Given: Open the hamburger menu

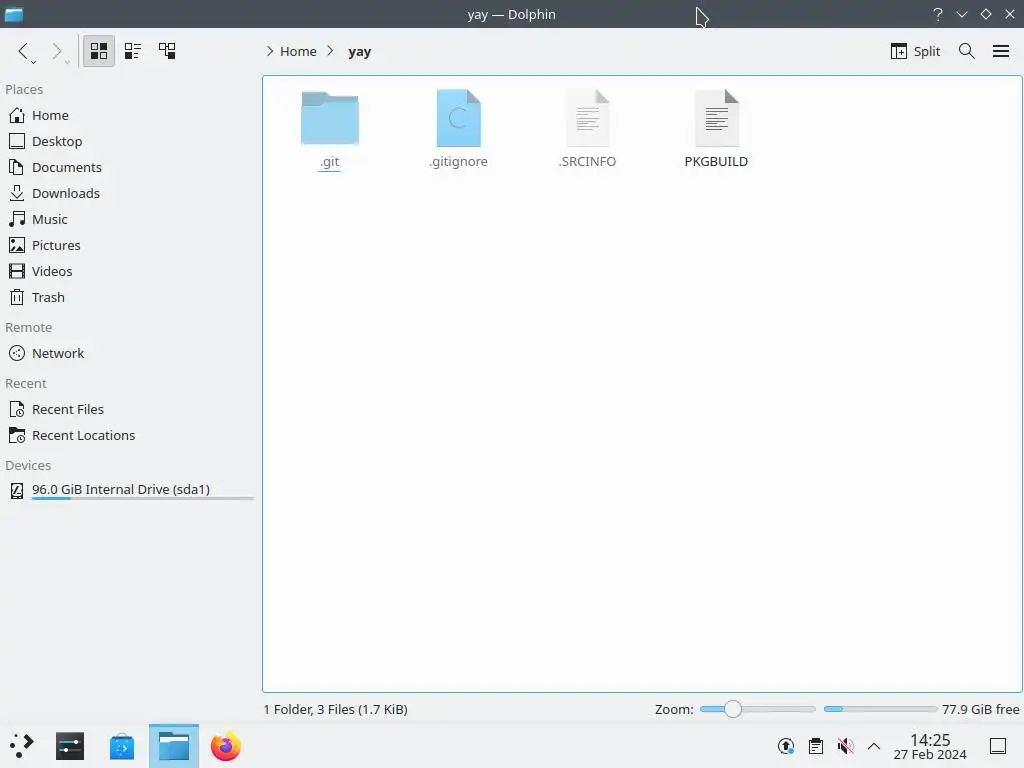Looking at the screenshot, I should 1000,51.
